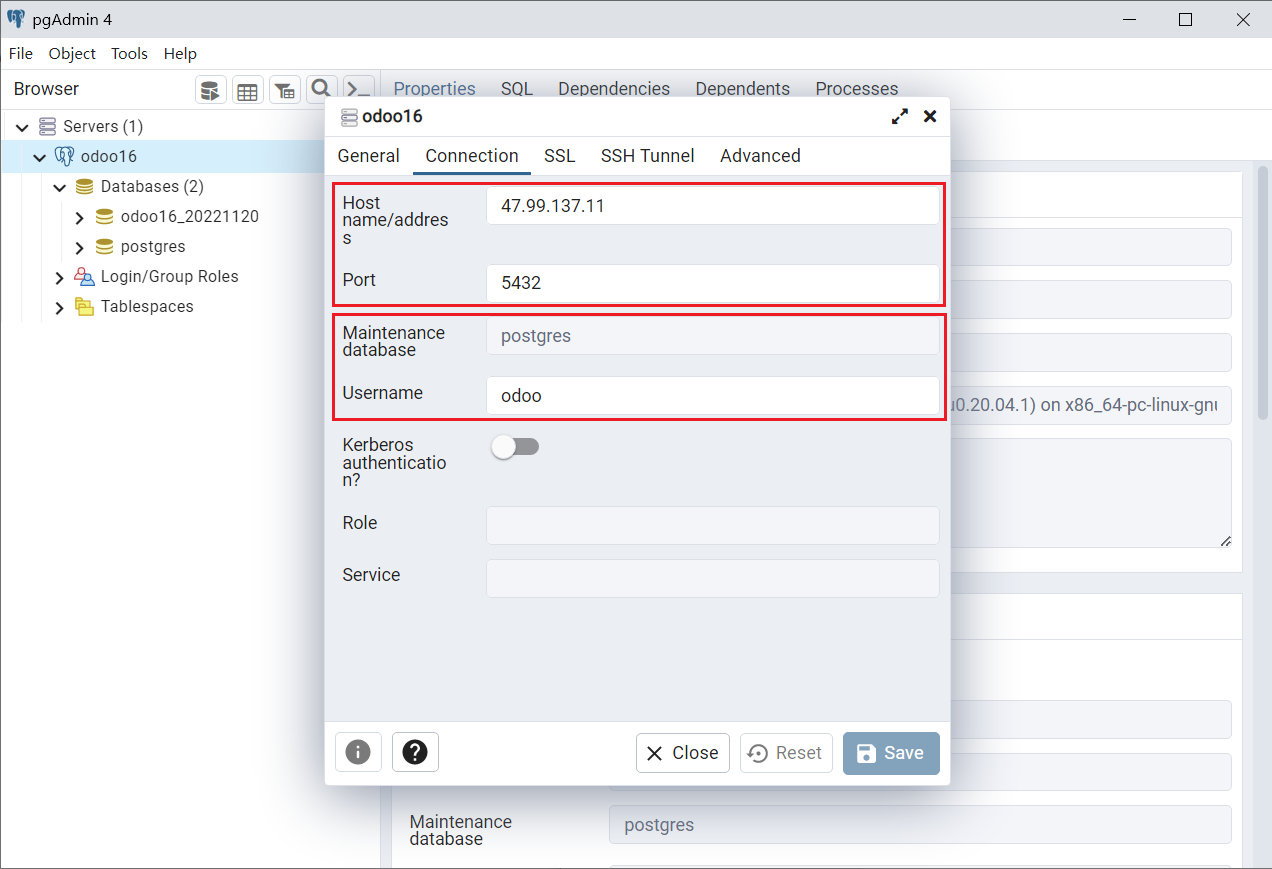1272x869 pixels.
Task: Collapse the odoo16 server node
Action: click(x=40, y=157)
